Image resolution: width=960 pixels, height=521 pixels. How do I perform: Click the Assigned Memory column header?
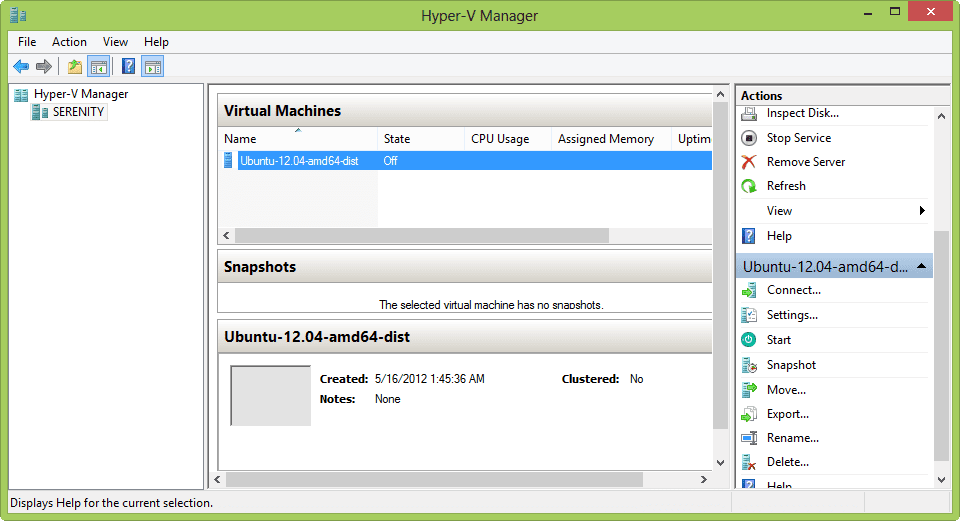611,139
